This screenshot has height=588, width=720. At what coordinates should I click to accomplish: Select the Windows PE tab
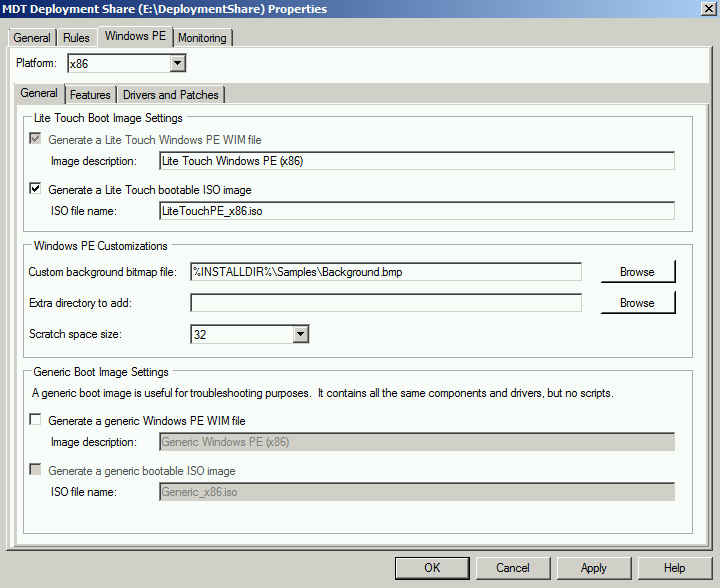(x=135, y=36)
